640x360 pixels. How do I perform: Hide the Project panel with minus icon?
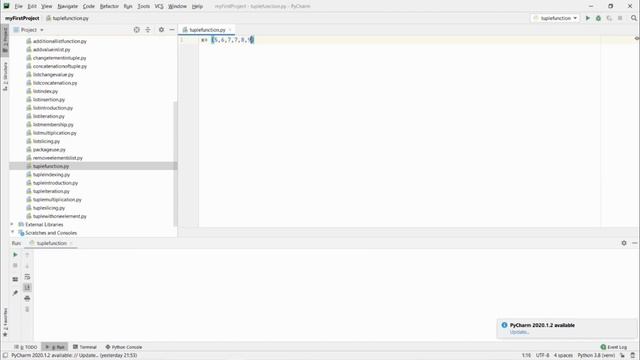point(172,30)
